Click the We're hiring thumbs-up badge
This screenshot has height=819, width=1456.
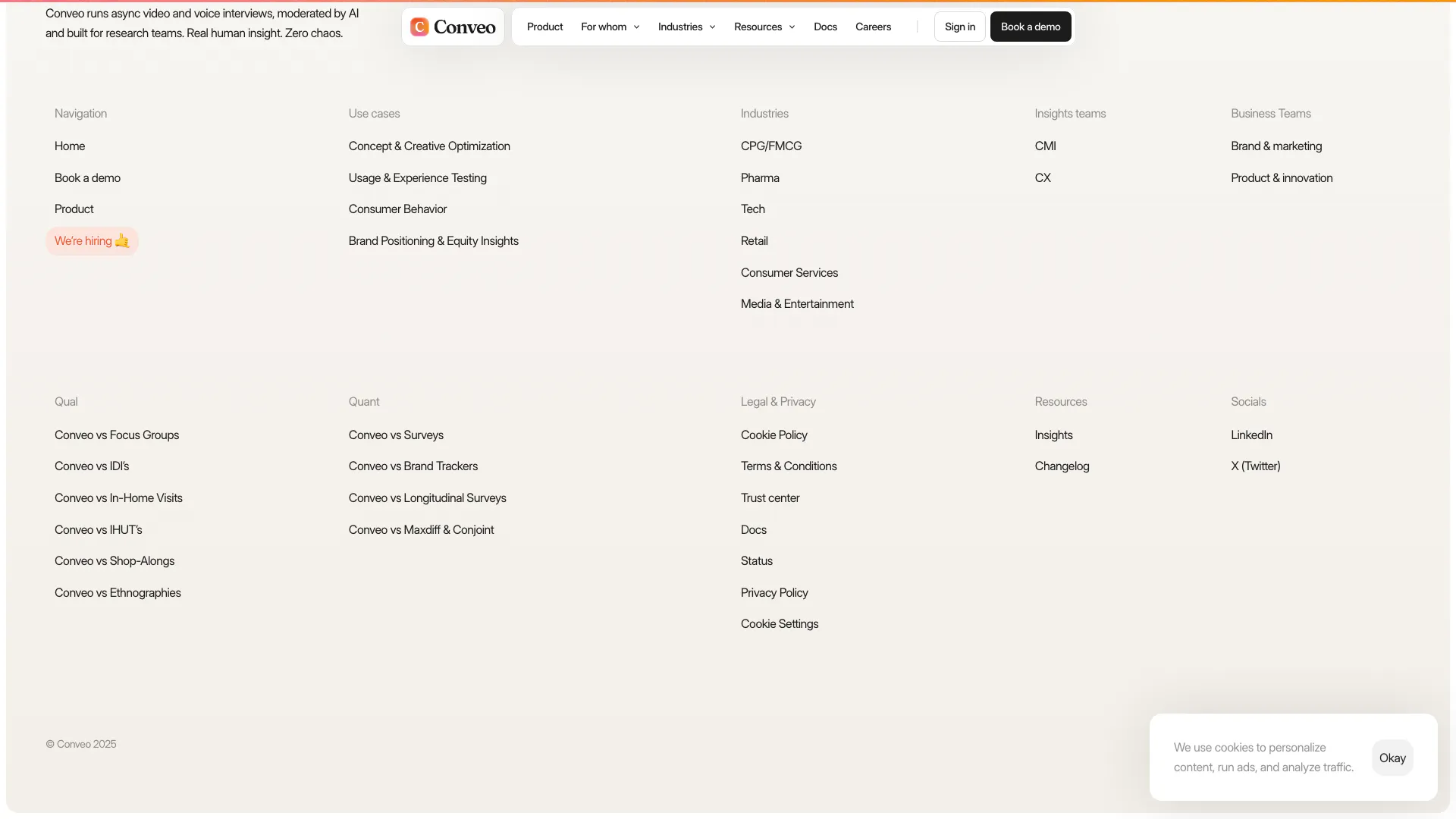click(x=92, y=241)
